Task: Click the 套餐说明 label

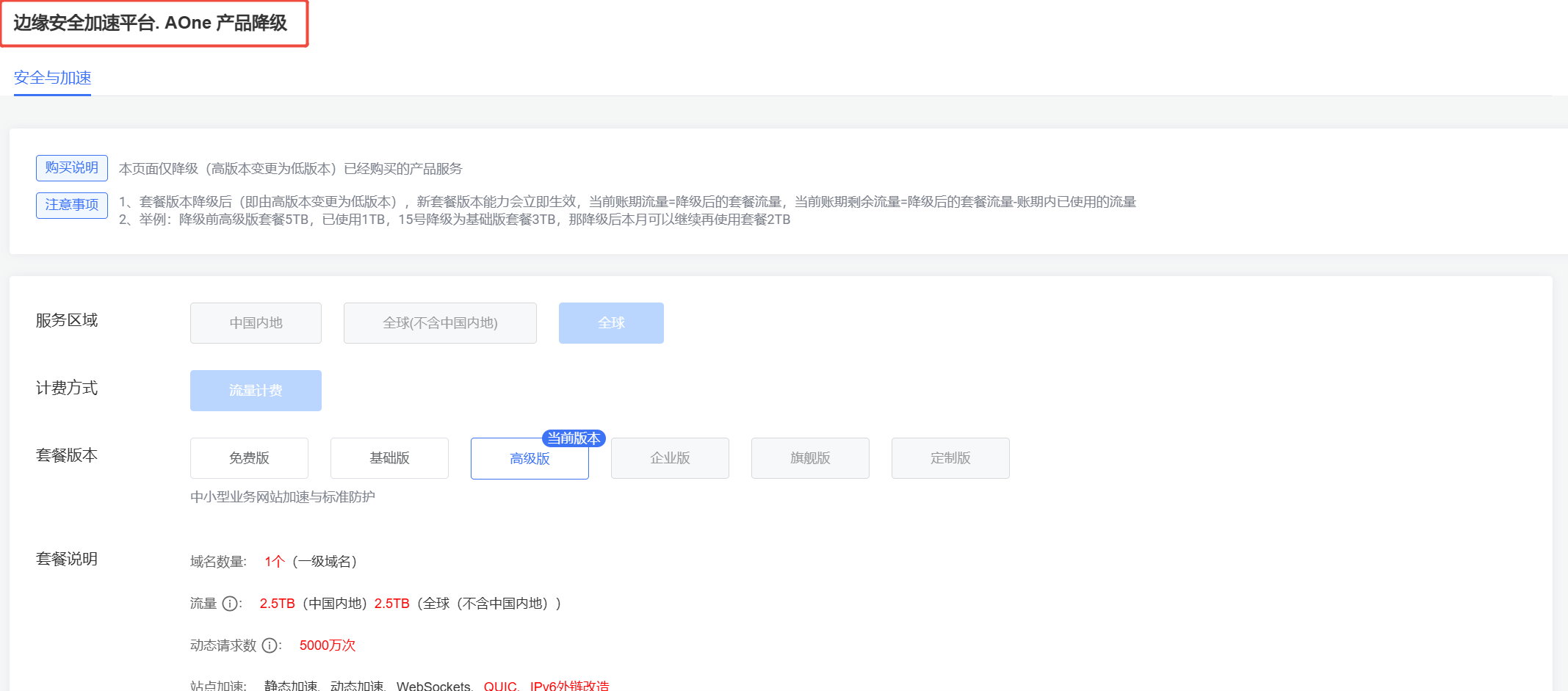Action: (x=67, y=559)
